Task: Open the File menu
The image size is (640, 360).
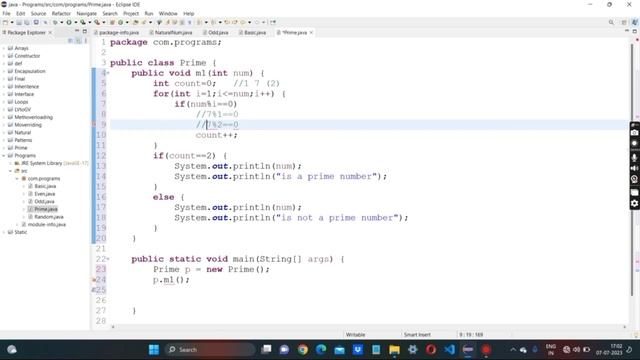Action: pyautogui.click(x=6, y=13)
